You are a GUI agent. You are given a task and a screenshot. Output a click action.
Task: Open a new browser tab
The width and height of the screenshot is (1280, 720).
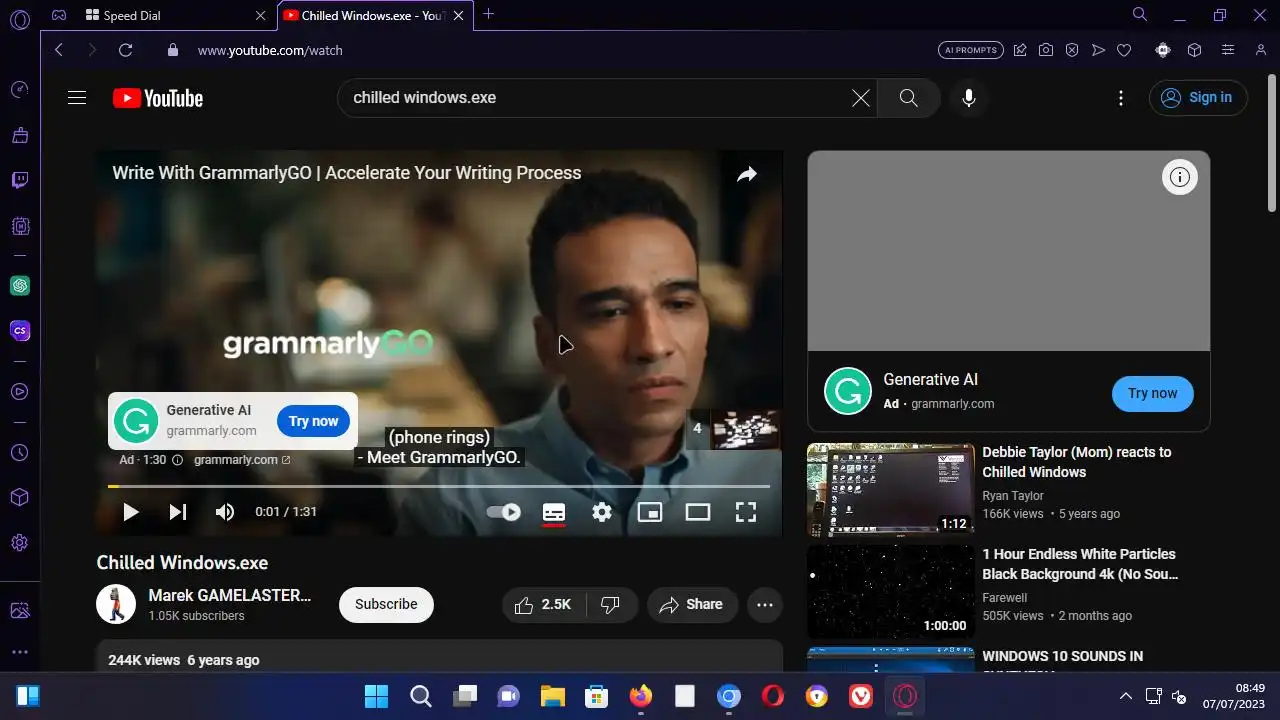tap(488, 14)
